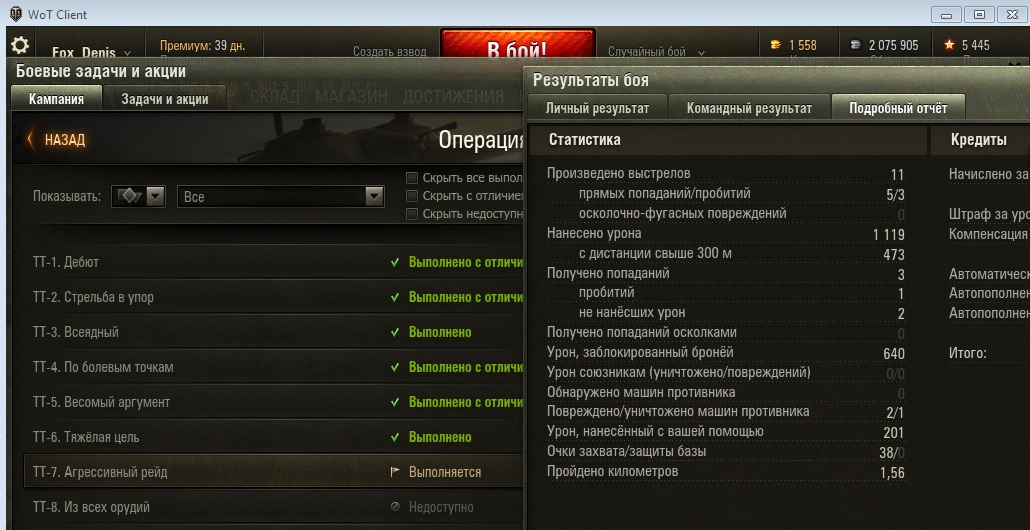Open the Задачи и акции tab

[165, 99]
